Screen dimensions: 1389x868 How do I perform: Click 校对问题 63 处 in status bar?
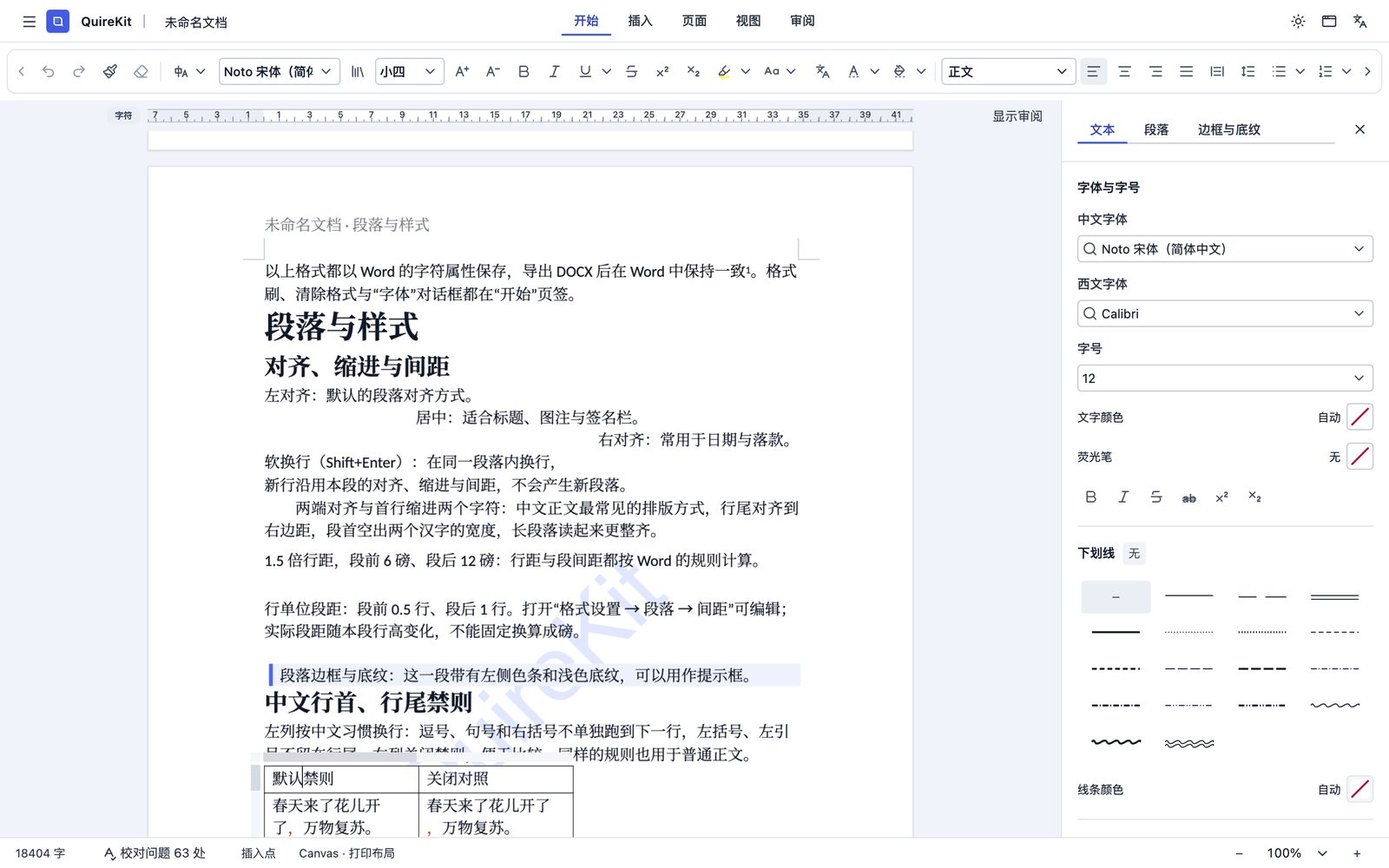coord(155,853)
